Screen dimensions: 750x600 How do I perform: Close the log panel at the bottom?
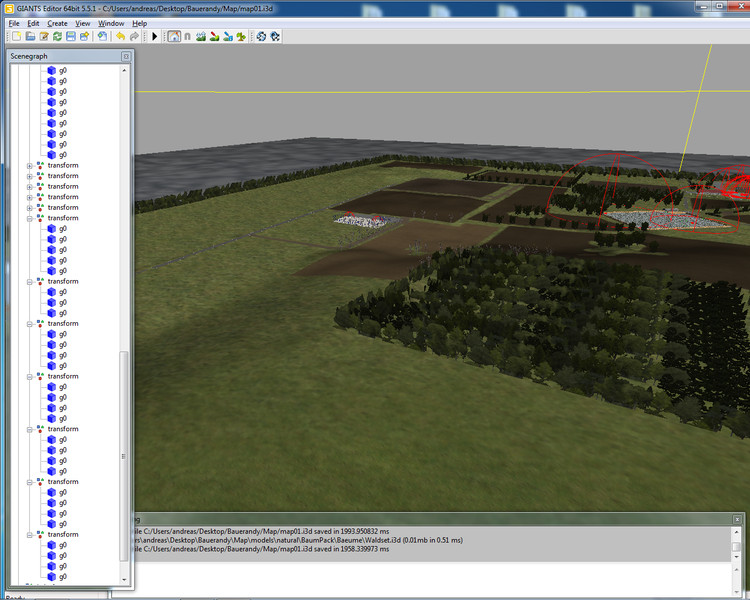point(737,519)
